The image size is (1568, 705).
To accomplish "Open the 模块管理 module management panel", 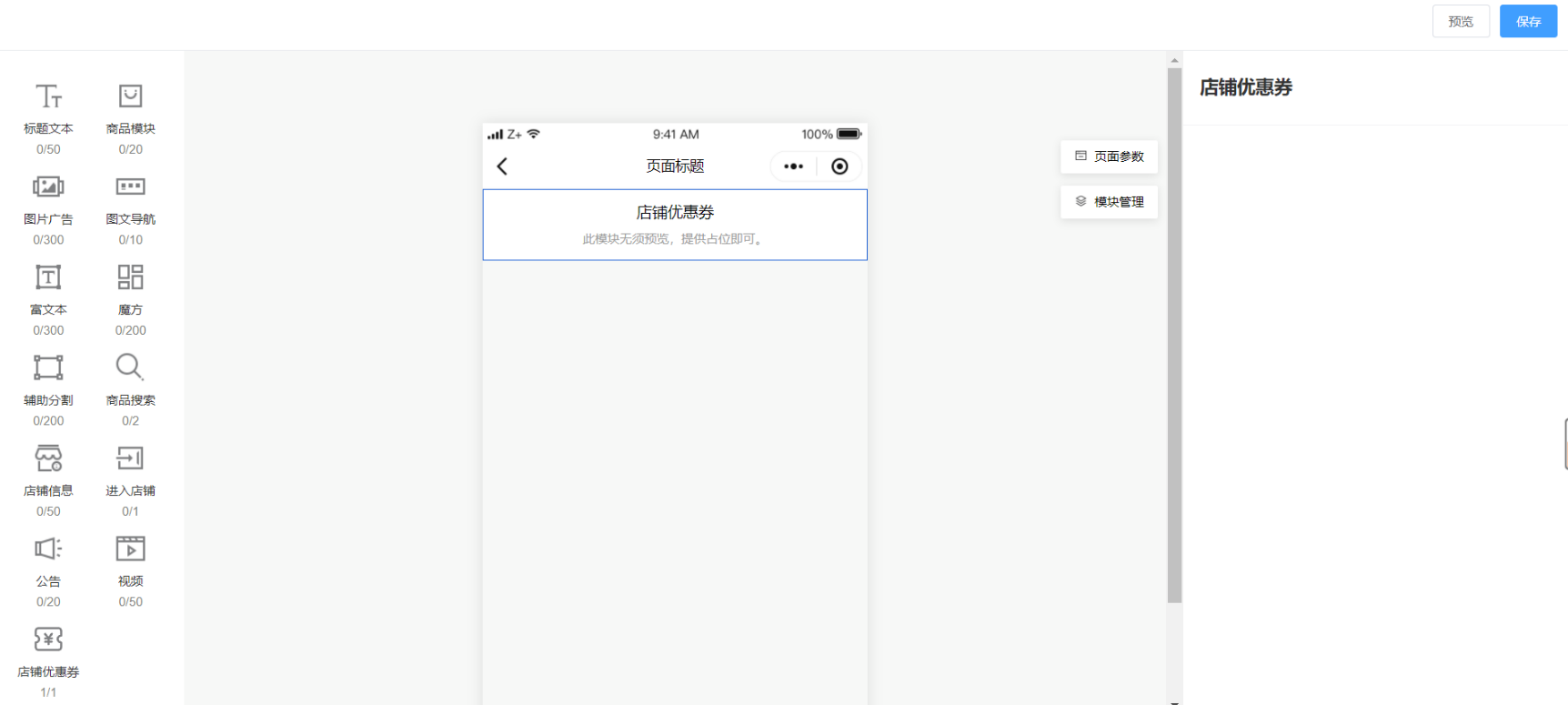I will pos(1109,202).
